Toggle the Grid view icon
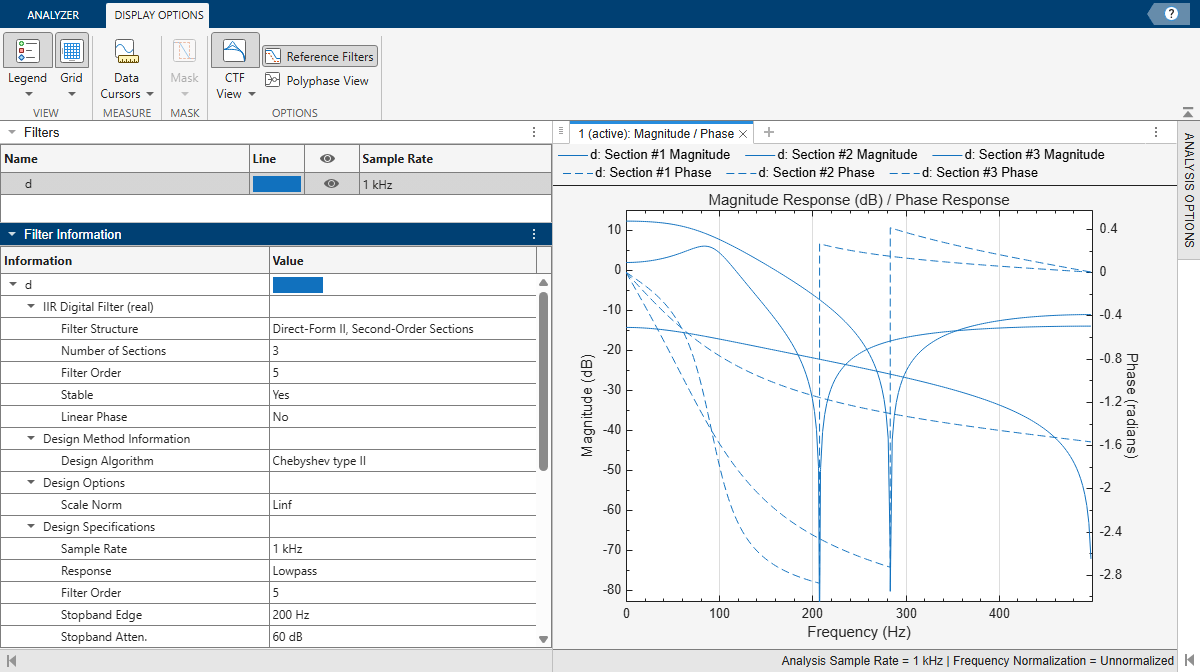Screen dimensions: 1200x672 71,51
